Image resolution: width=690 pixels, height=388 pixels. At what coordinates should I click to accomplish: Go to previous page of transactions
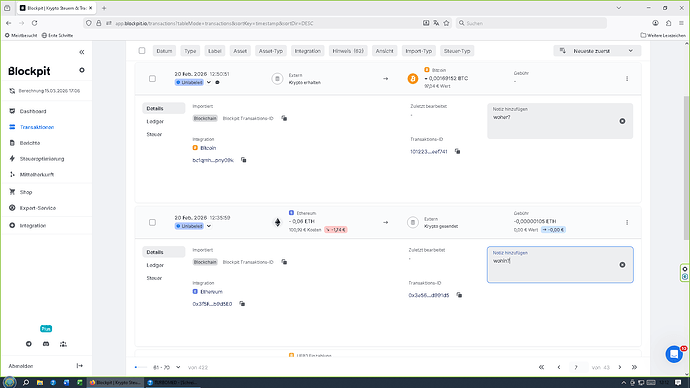[559, 367]
